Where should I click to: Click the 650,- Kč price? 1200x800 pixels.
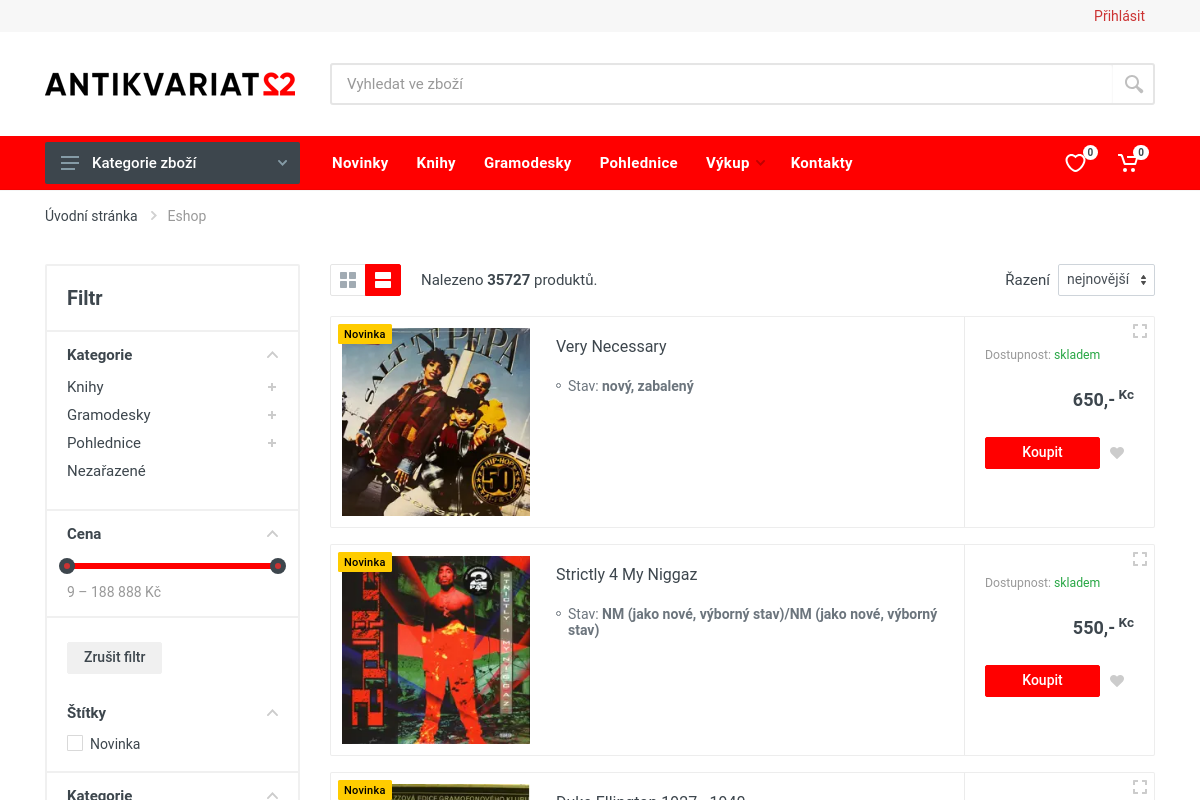[x=1103, y=398]
